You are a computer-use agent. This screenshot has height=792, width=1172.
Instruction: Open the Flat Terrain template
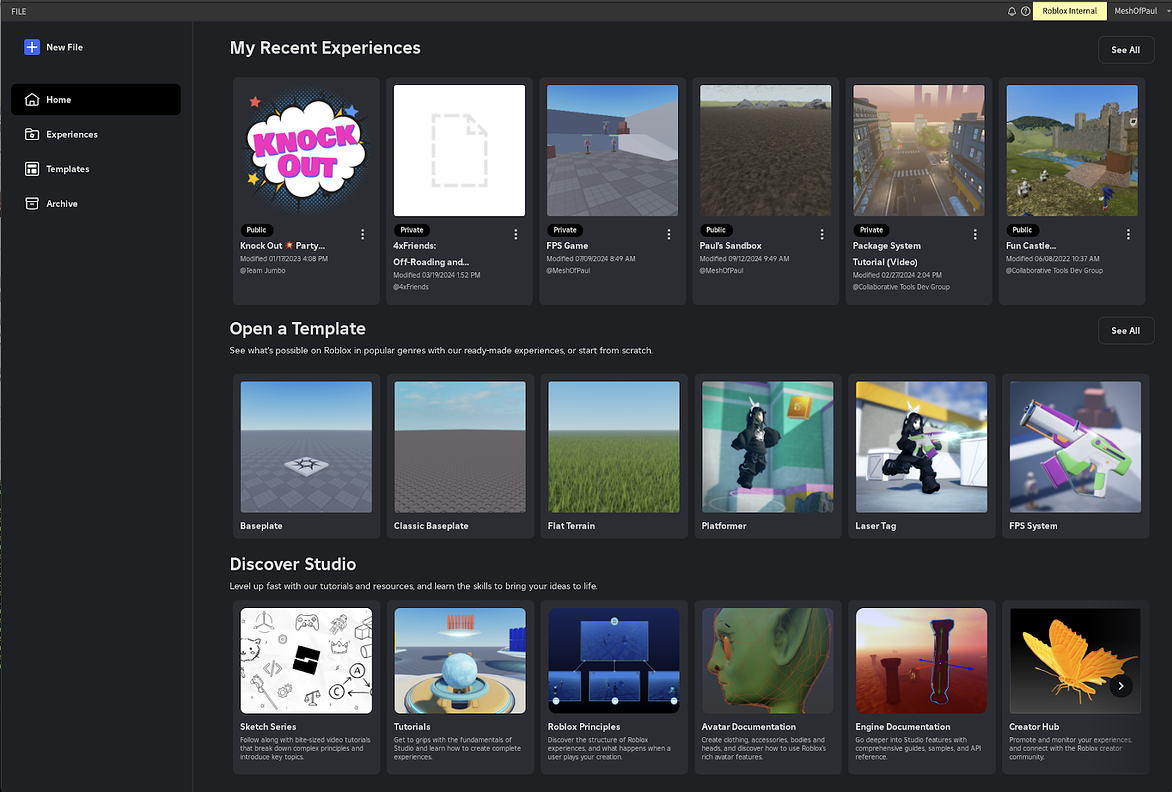(613, 446)
